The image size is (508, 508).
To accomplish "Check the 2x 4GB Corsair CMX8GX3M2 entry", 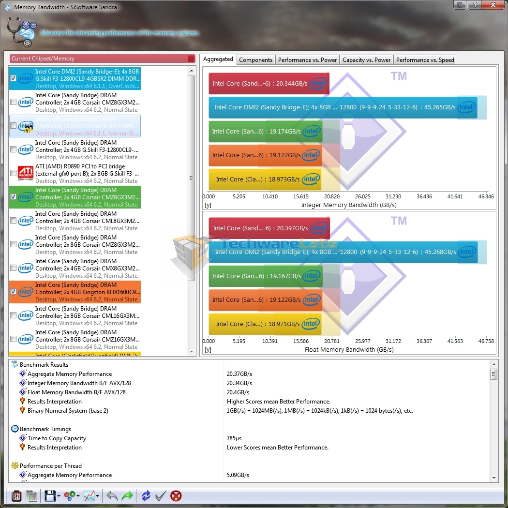I will [x=13, y=268].
